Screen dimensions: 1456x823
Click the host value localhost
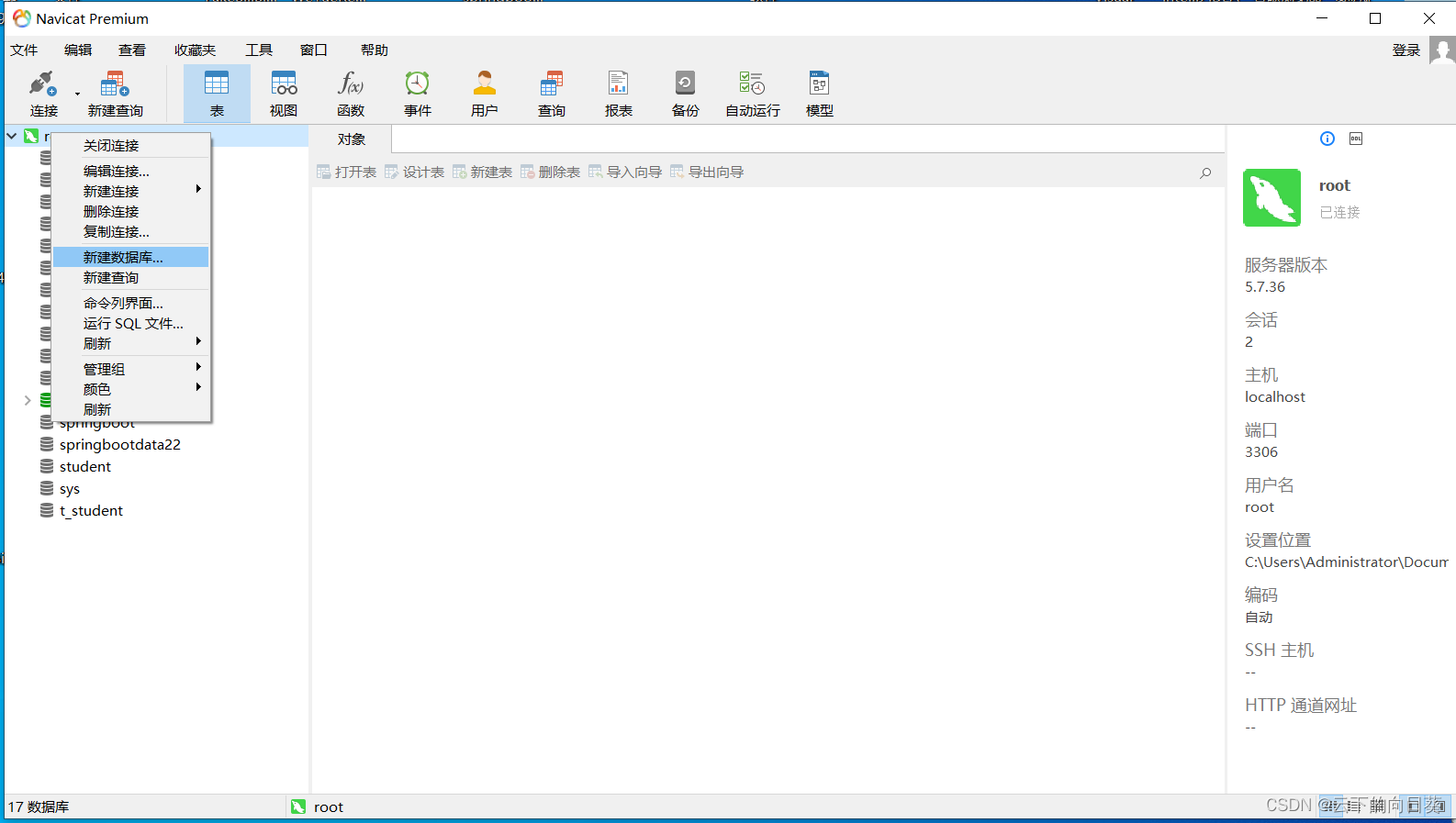(1275, 396)
